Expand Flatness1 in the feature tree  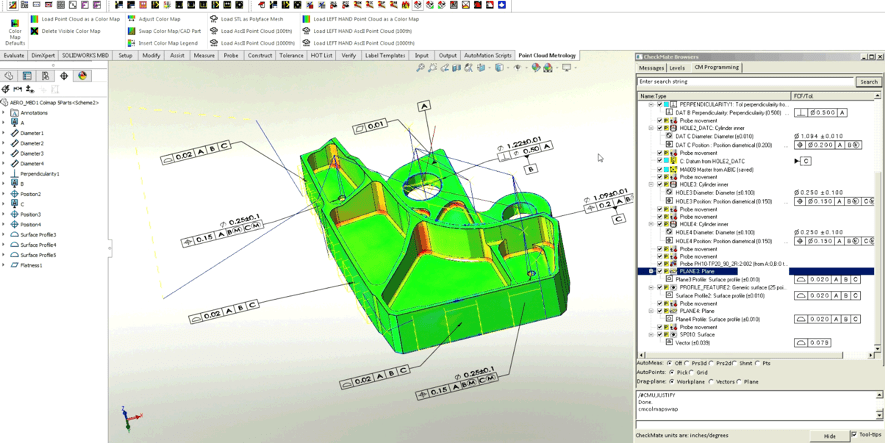[x=3, y=265]
